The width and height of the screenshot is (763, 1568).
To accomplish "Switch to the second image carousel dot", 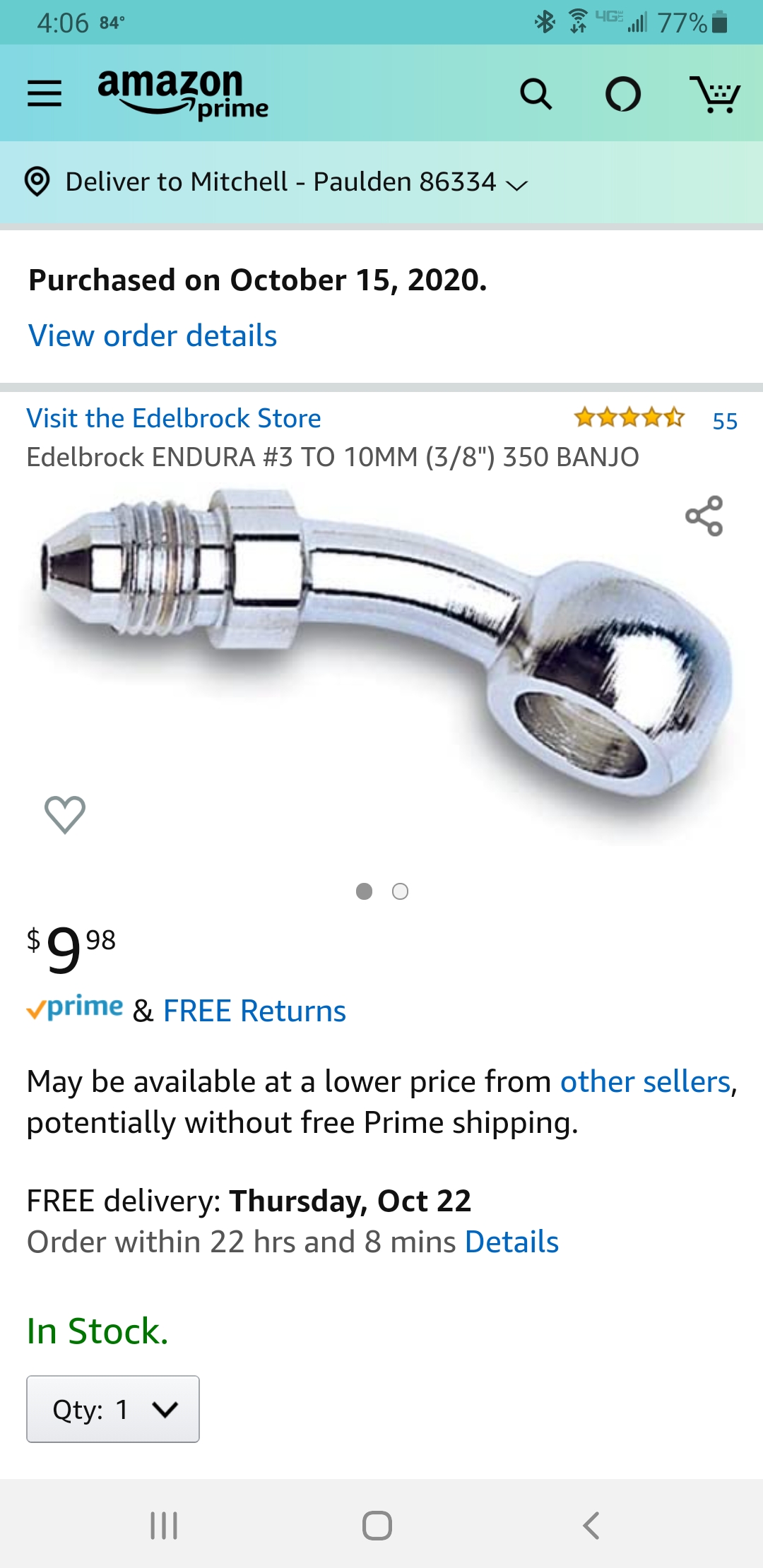I will (400, 891).
